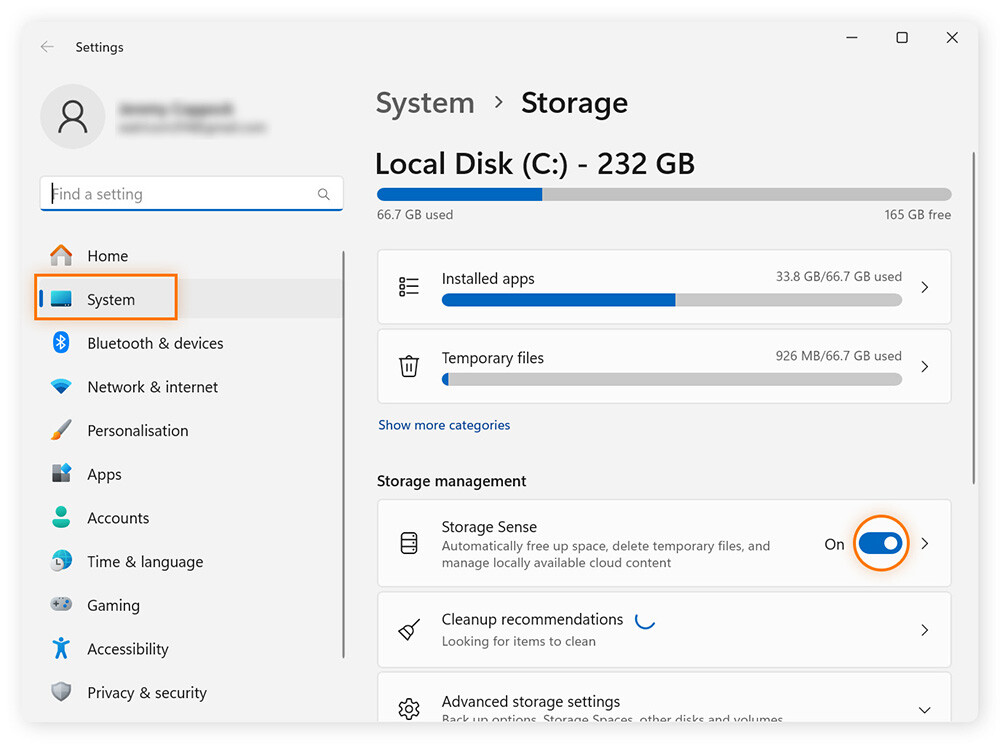Click the Local Disk usage progress bar
Screen dimensions: 1000x744
tap(663, 194)
